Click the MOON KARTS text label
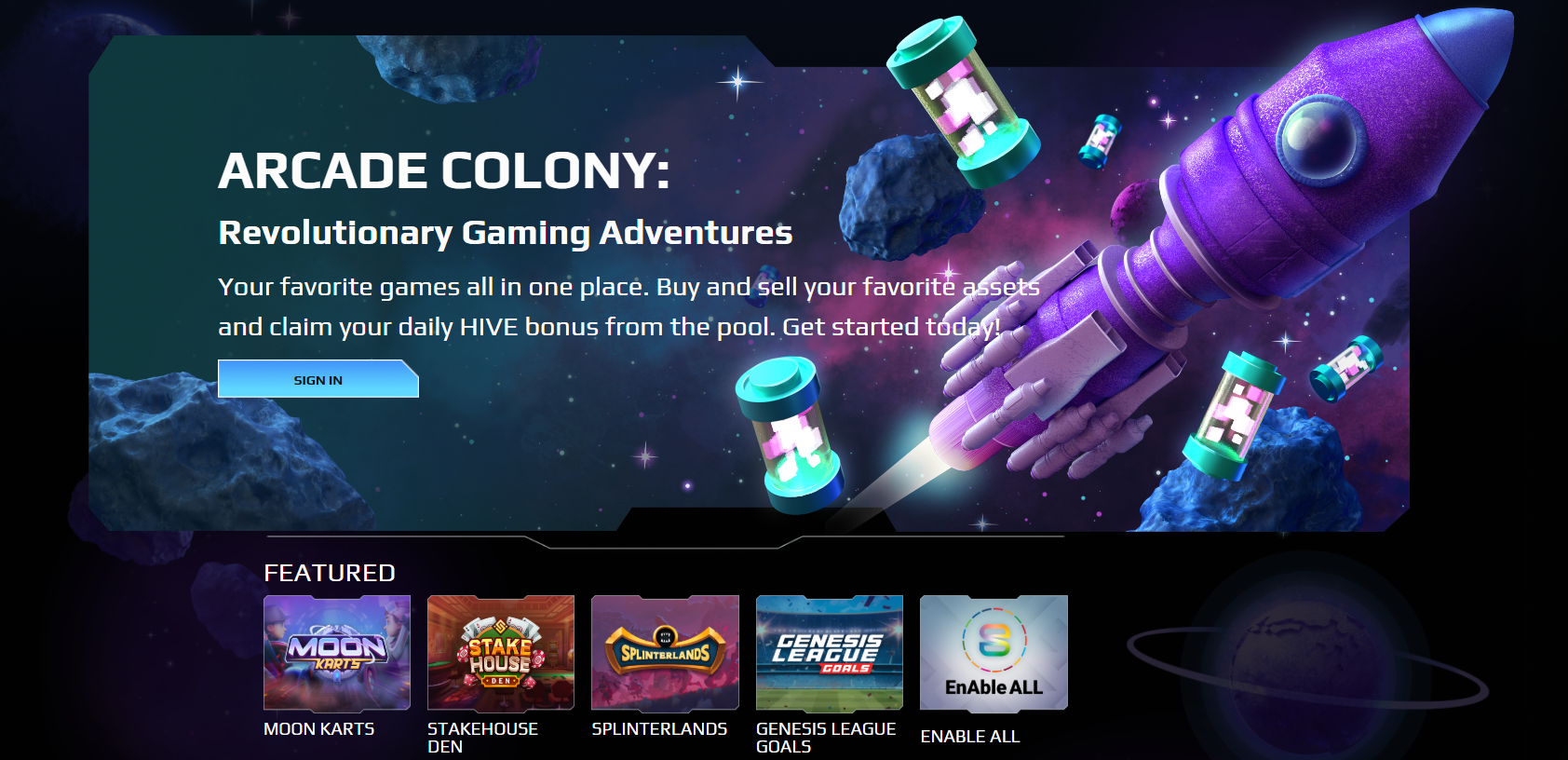Screen dimensions: 1568x760 coord(319,729)
